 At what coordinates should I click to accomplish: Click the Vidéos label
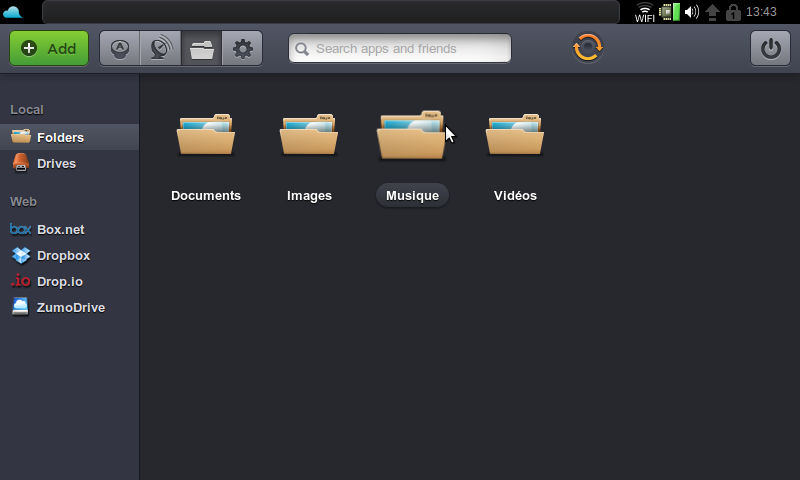coord(515,196)
